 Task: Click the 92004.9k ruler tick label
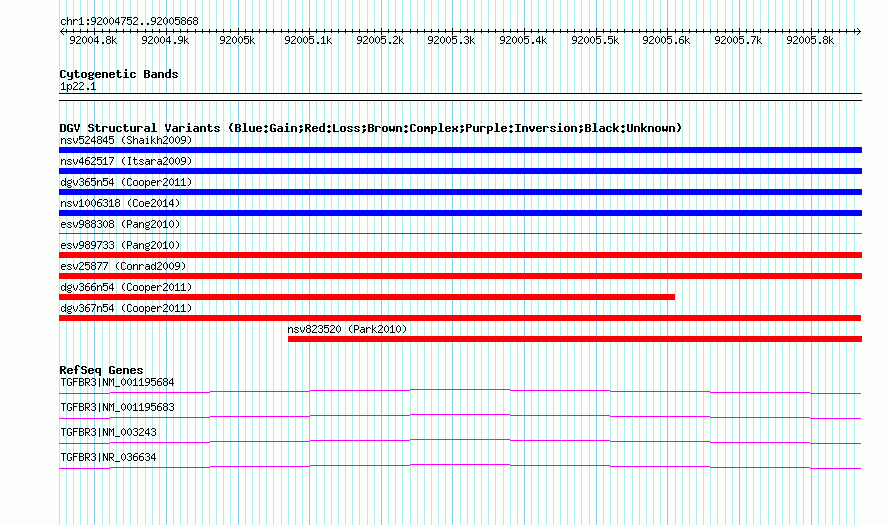click(165, 40)
